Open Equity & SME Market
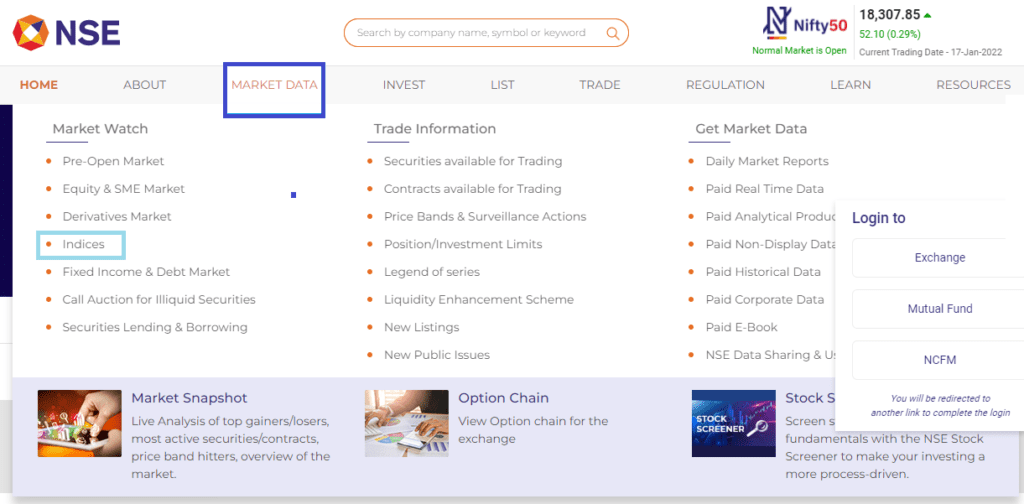Viewport: 1024px width, 504px height. 123,189
